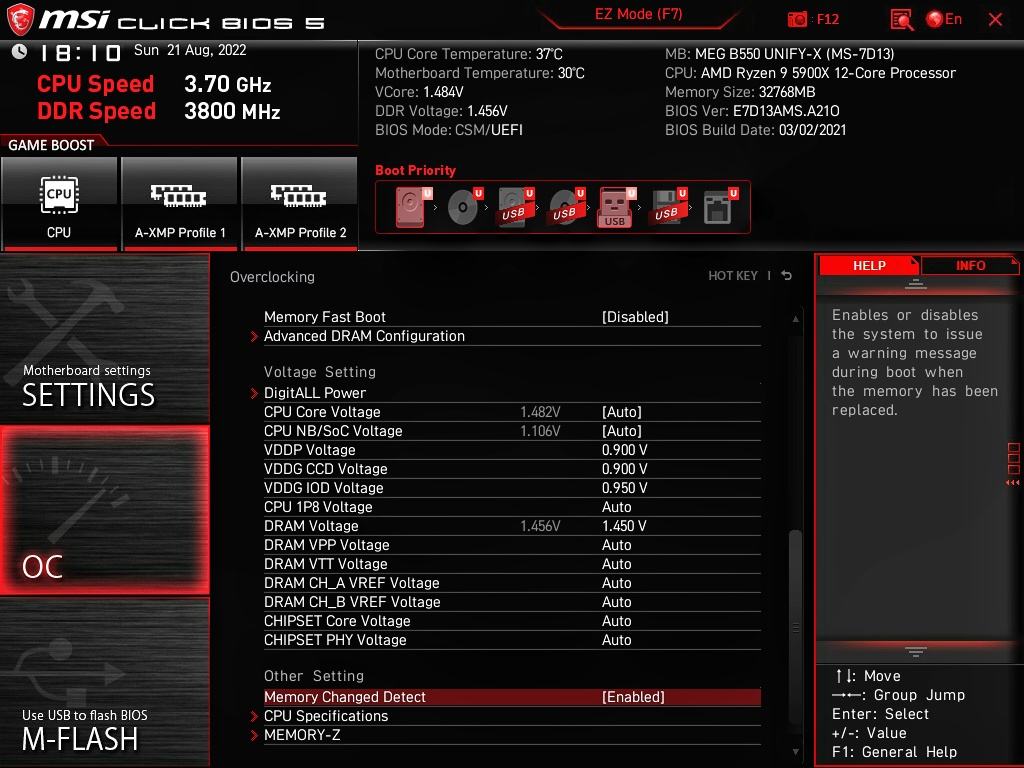Edit VDDP Voltage 0.900 V field
Image resolution: width=1024 pixels, height=768 pixels.
[x=624, y=450]
